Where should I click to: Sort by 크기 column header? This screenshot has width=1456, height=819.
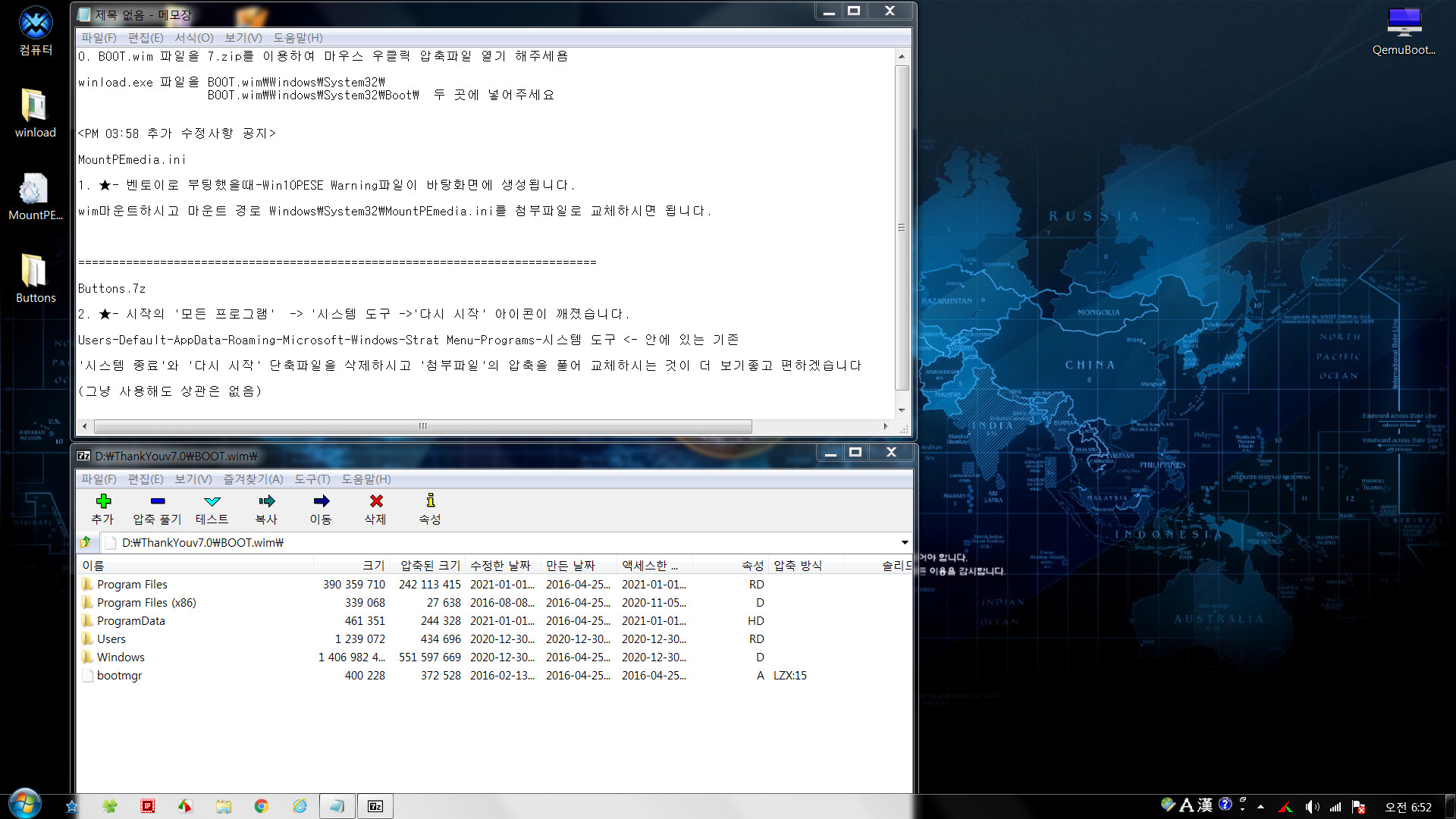[x=352, y=565]
